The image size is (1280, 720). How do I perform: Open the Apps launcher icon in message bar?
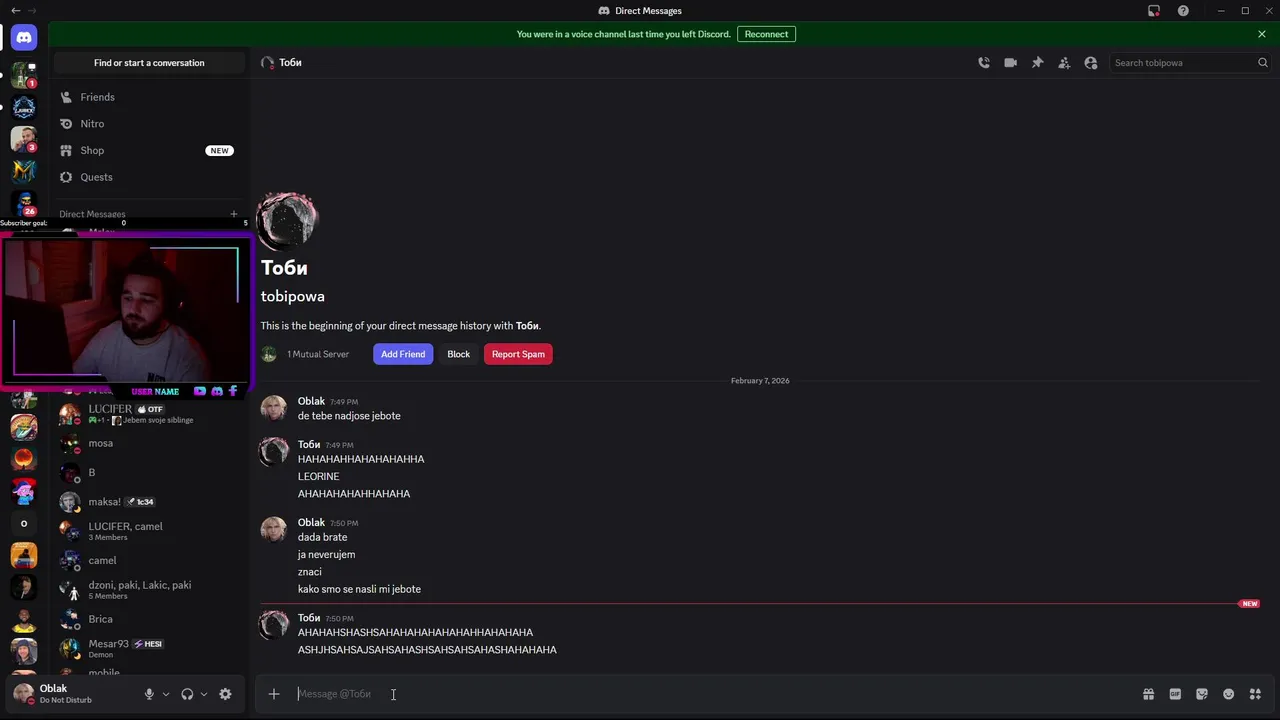coord(1255,694)
